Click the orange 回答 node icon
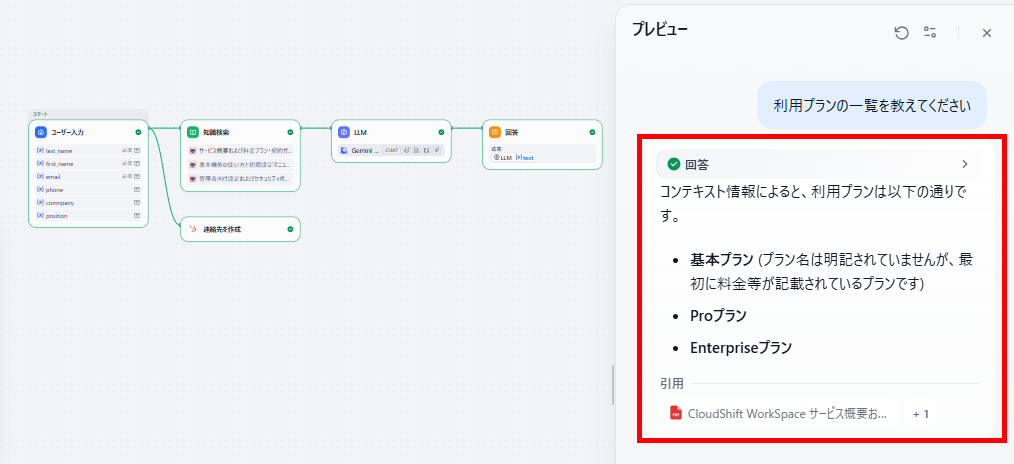 [495, 132]
